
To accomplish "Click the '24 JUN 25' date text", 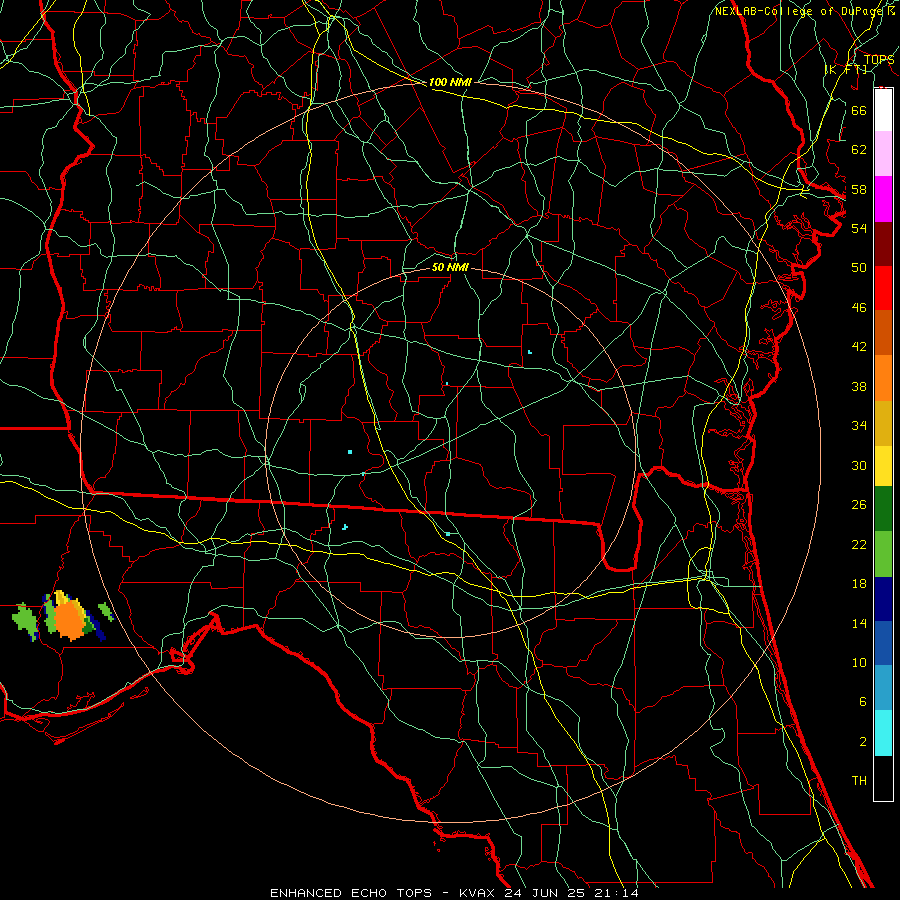I will pos(547,893).
